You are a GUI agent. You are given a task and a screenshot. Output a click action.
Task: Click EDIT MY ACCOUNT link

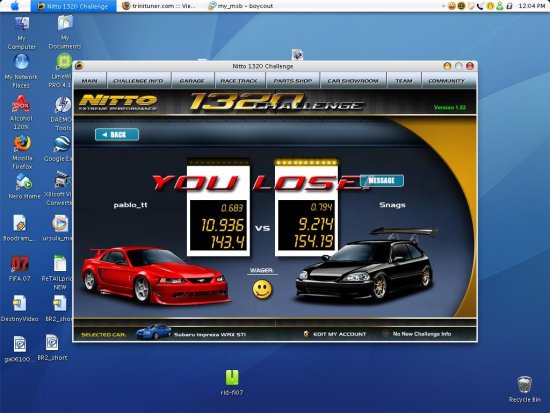click(339, 334)
